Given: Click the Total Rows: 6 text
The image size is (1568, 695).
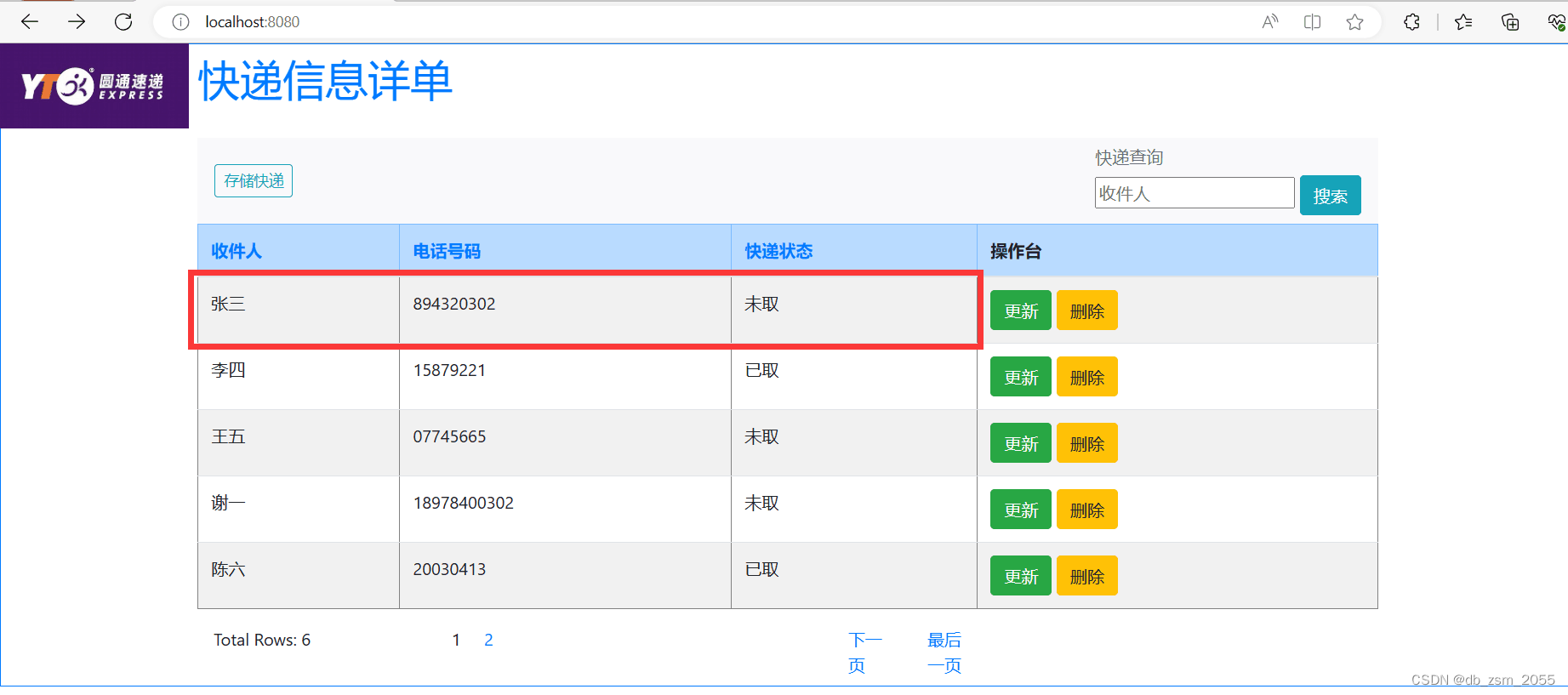Looking at the screenshot, I should click(262, 640).
